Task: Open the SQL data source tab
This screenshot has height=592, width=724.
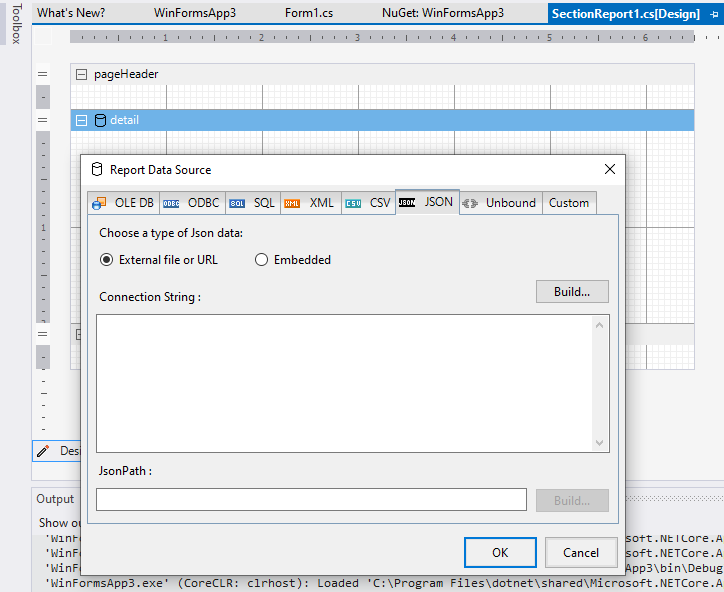Action: point(253,202)
